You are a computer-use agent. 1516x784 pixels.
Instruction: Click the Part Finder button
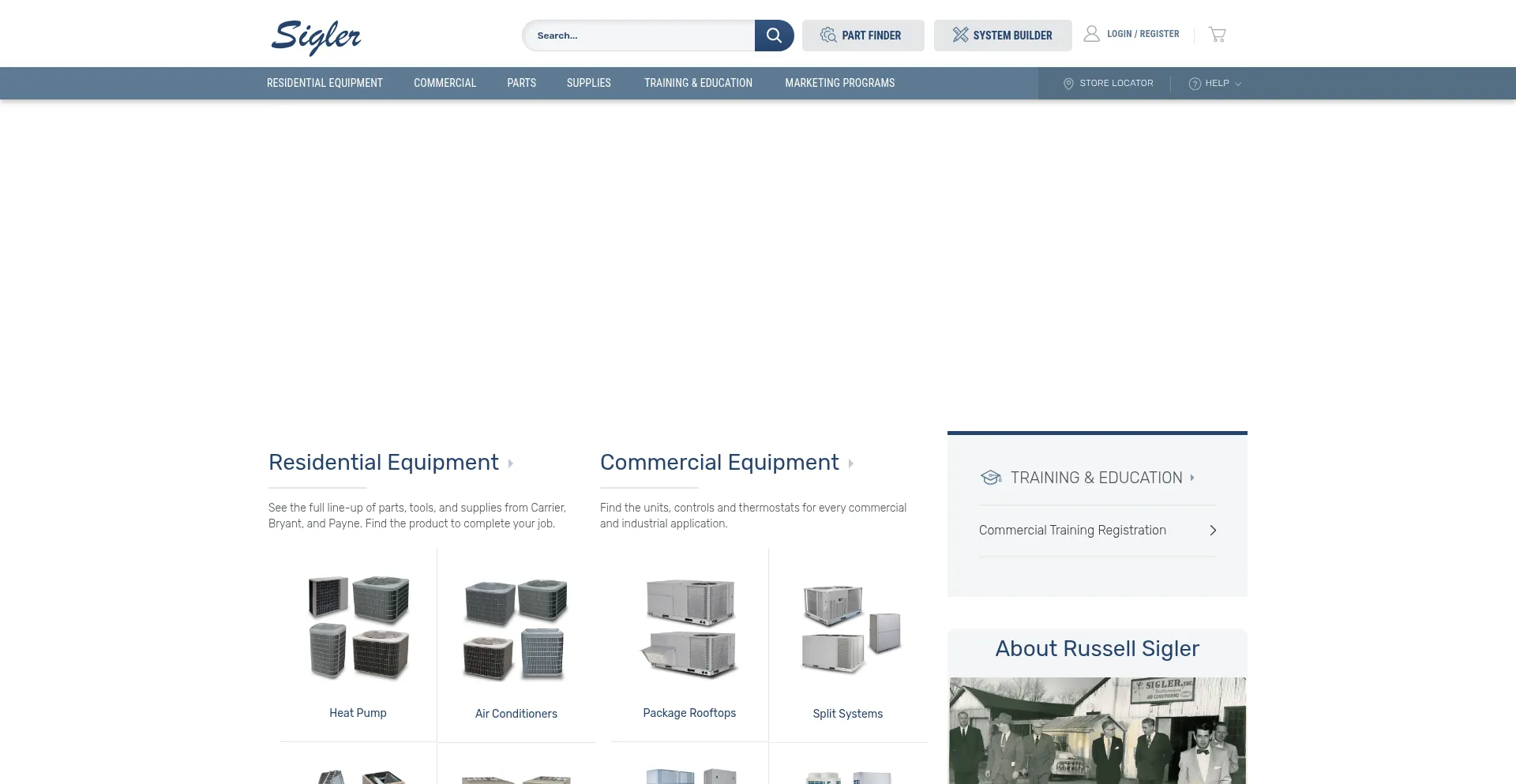click(x=863, y=36)
